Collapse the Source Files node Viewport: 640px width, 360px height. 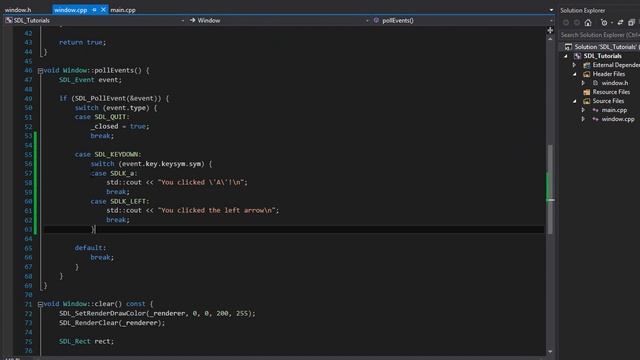[575, 101]
